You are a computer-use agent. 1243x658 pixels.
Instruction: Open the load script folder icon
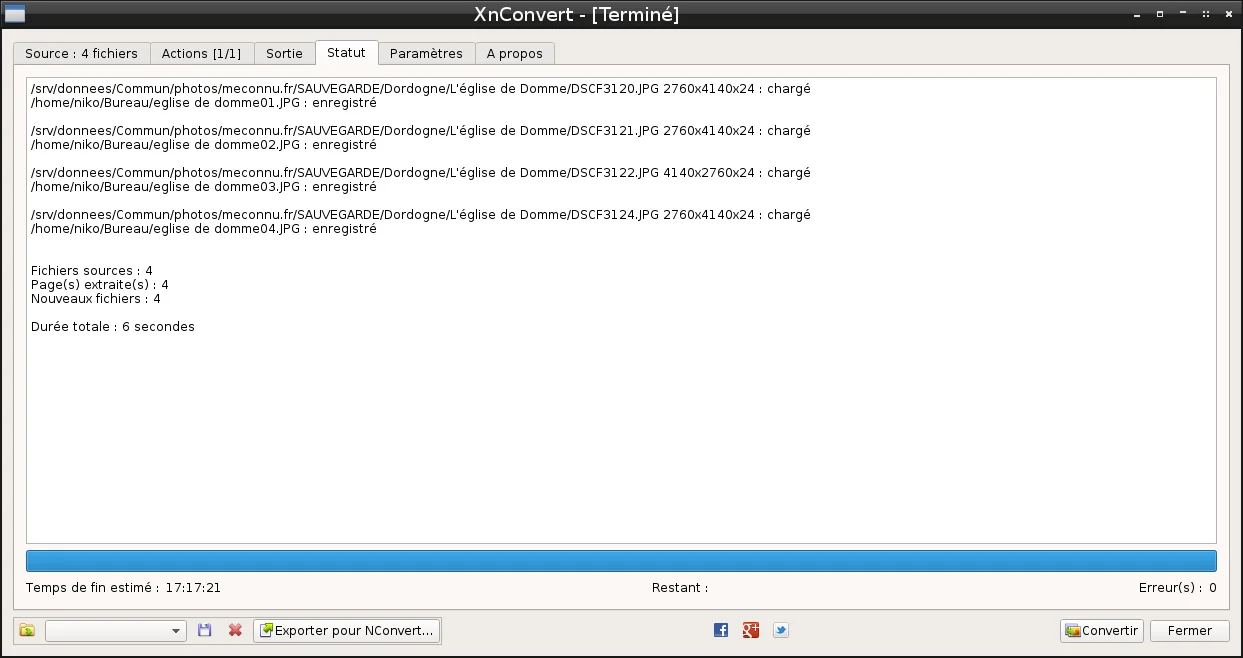(x=27, y=631)
